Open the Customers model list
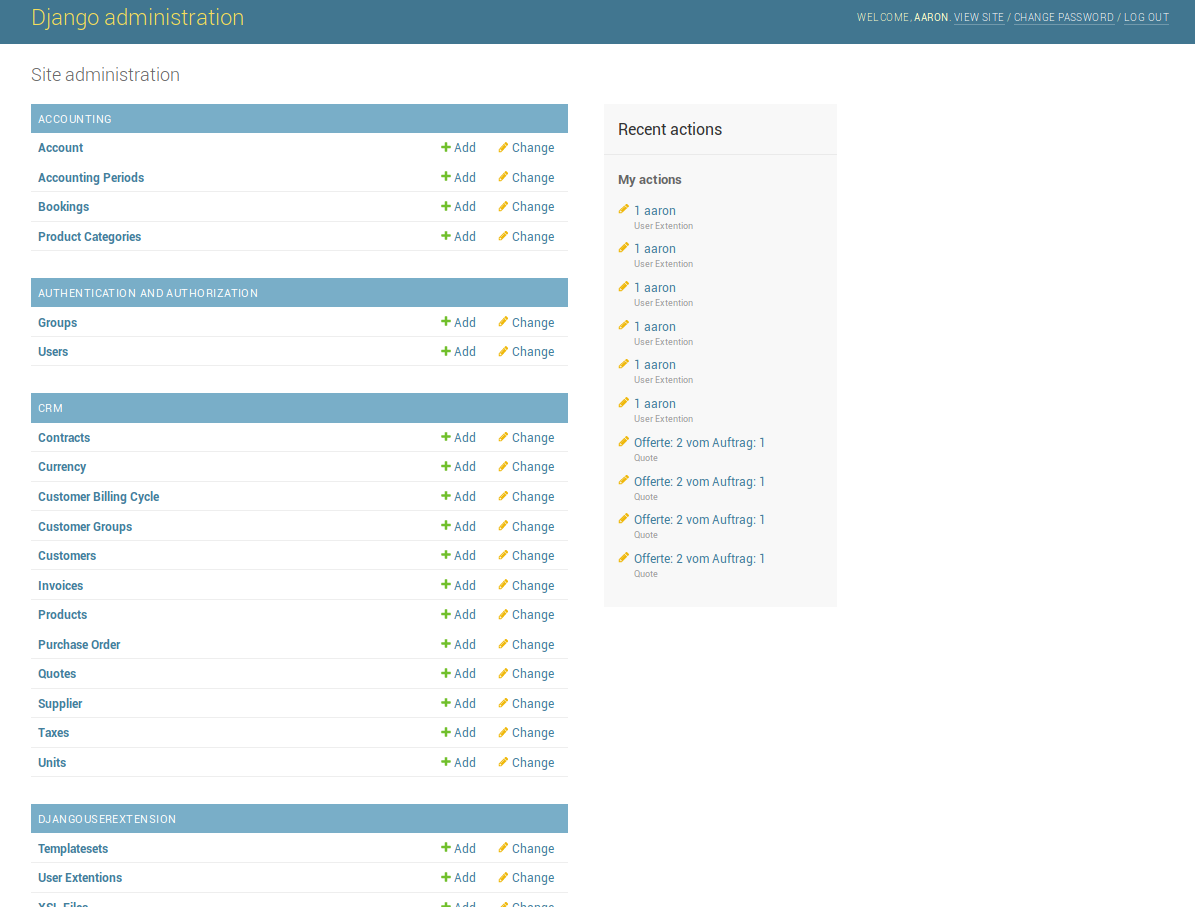 click(x=67, y=556)
